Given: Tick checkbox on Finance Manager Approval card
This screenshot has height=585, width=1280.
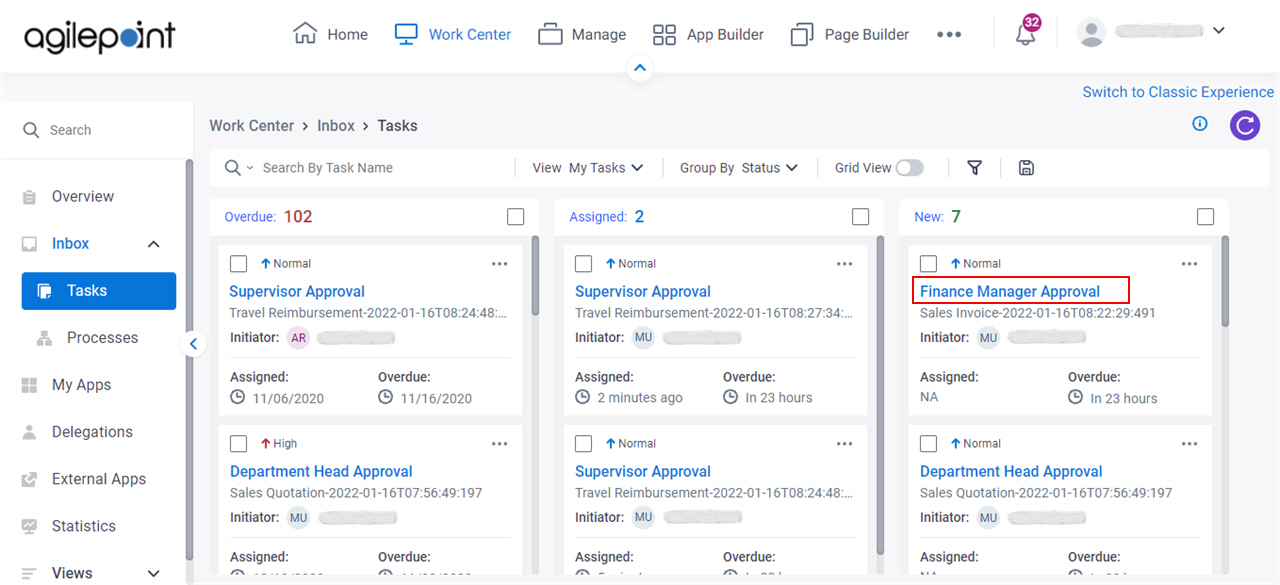Looking at the screenshot, I should pyautogui.click(x=929, y=264).
